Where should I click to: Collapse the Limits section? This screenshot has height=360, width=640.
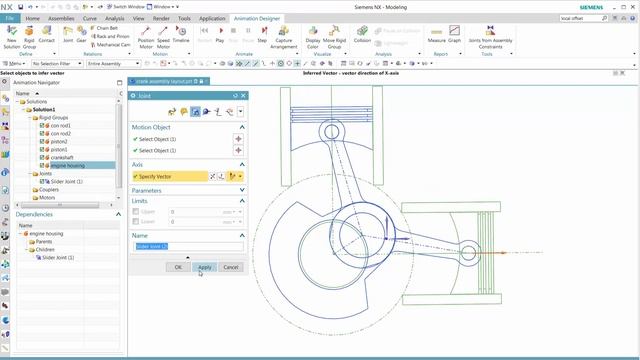tap(242, 201)
